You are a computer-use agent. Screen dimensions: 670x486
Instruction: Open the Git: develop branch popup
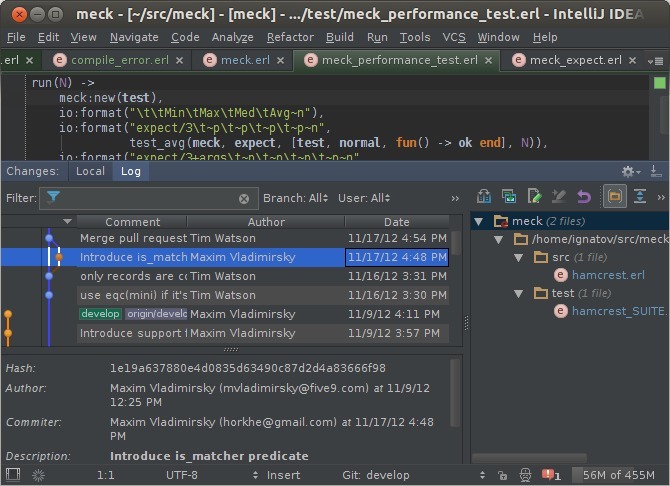pyautogui.click(x=376, y=475)
